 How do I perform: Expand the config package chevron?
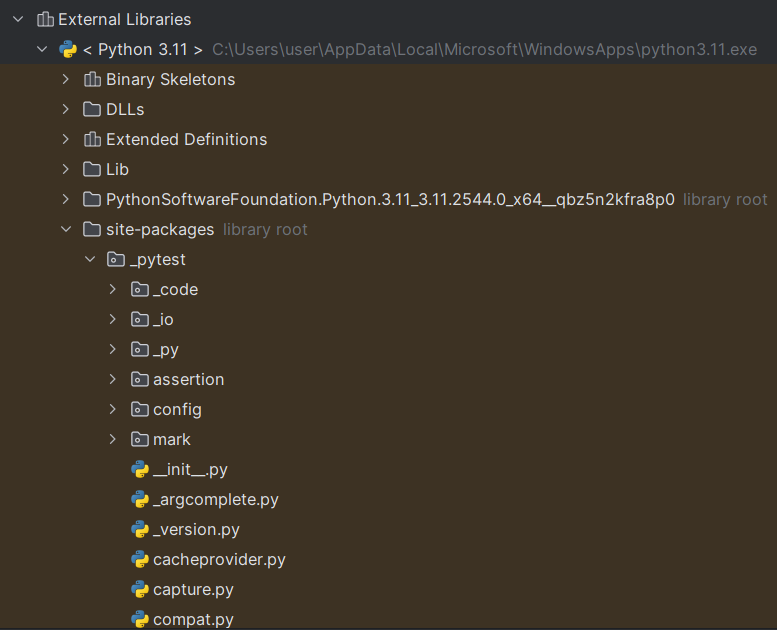coord(113,409)
